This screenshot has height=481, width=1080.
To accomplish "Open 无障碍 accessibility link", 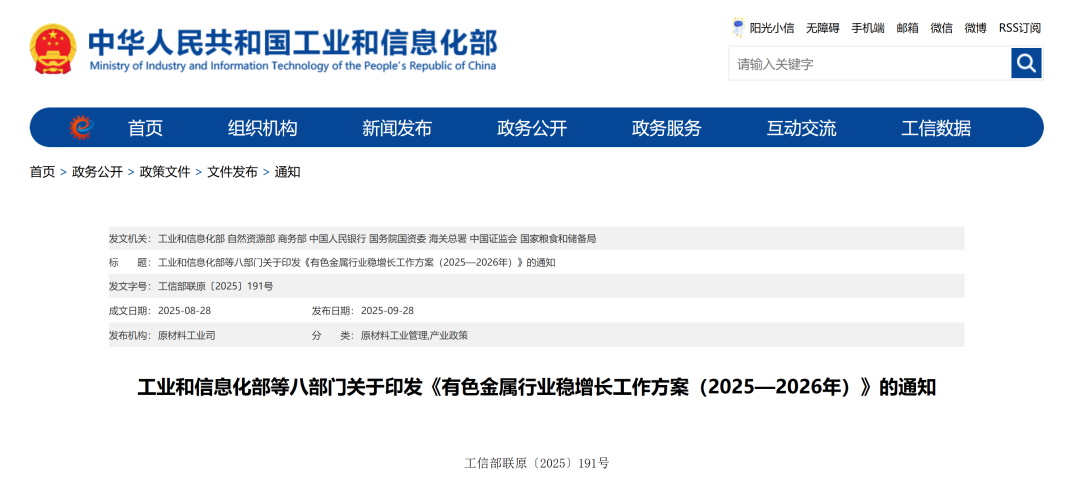I will (823, 28).
